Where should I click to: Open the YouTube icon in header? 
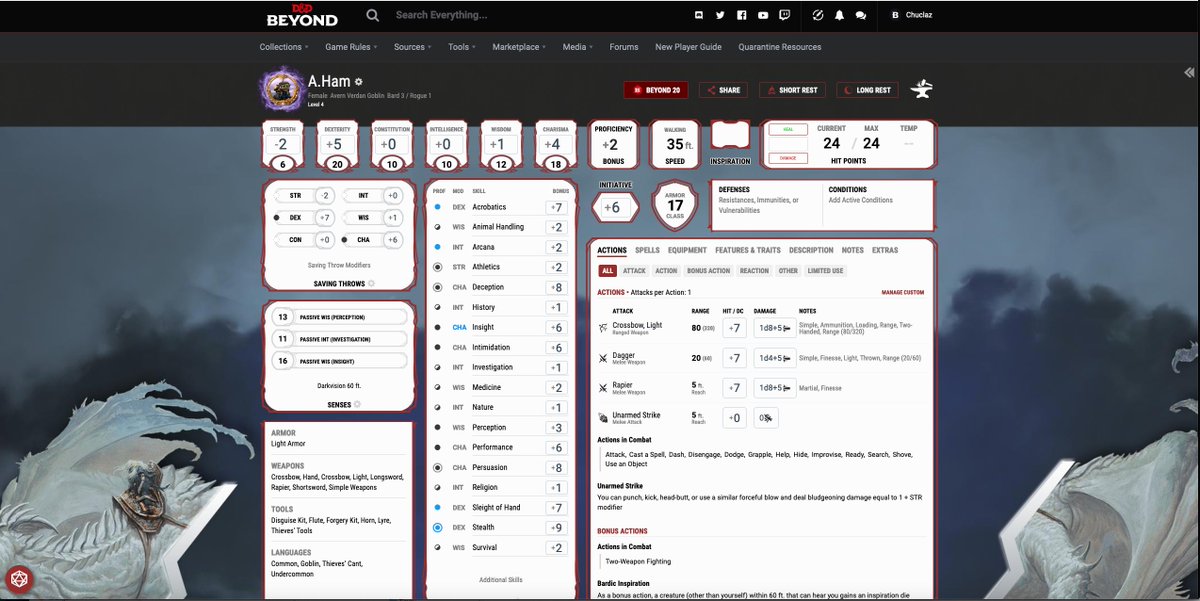(x=763, y=15)
